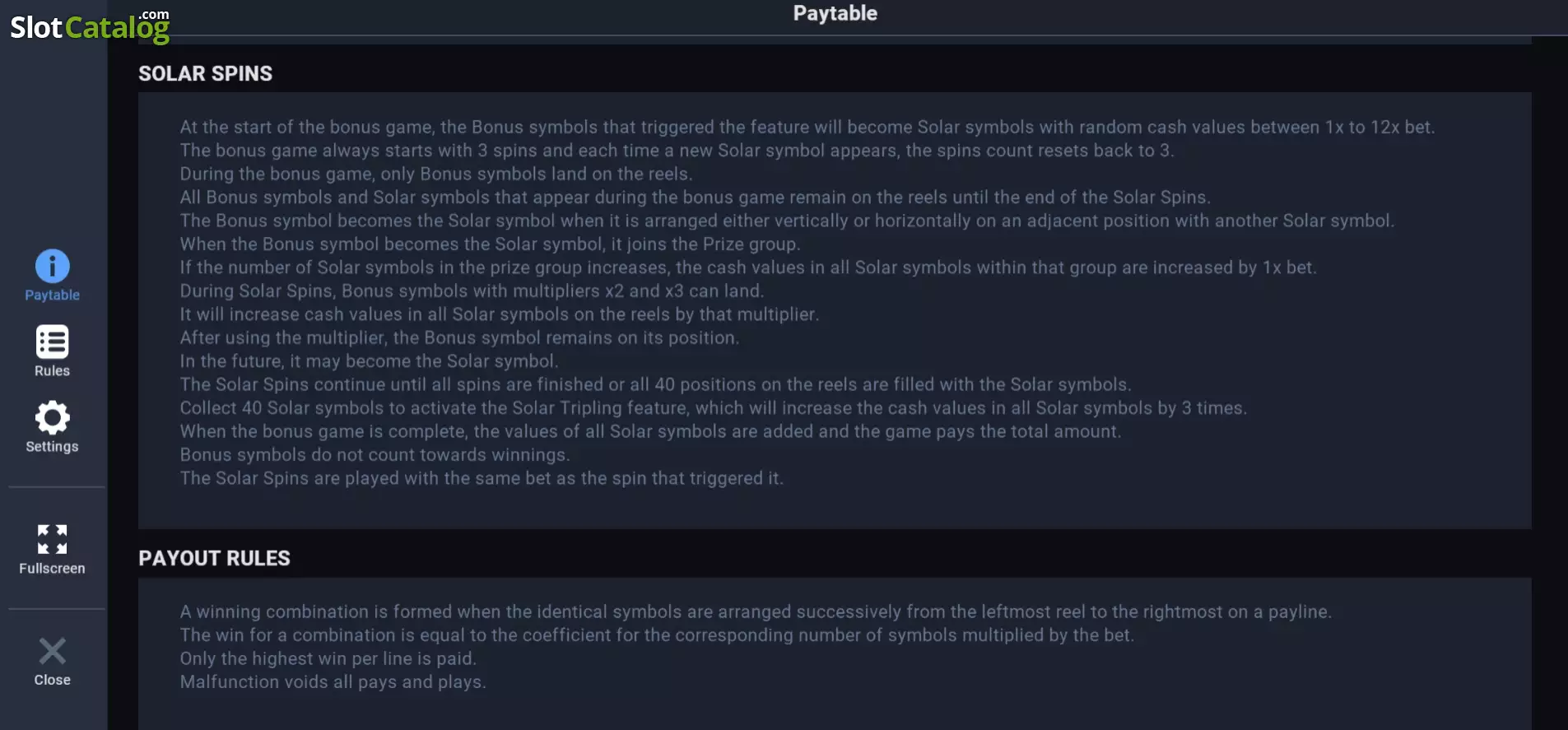Viewport: 1568px width, 730px height.
Task: Click the 'Malfunction voids all pays' line
Action: point(333,681)
